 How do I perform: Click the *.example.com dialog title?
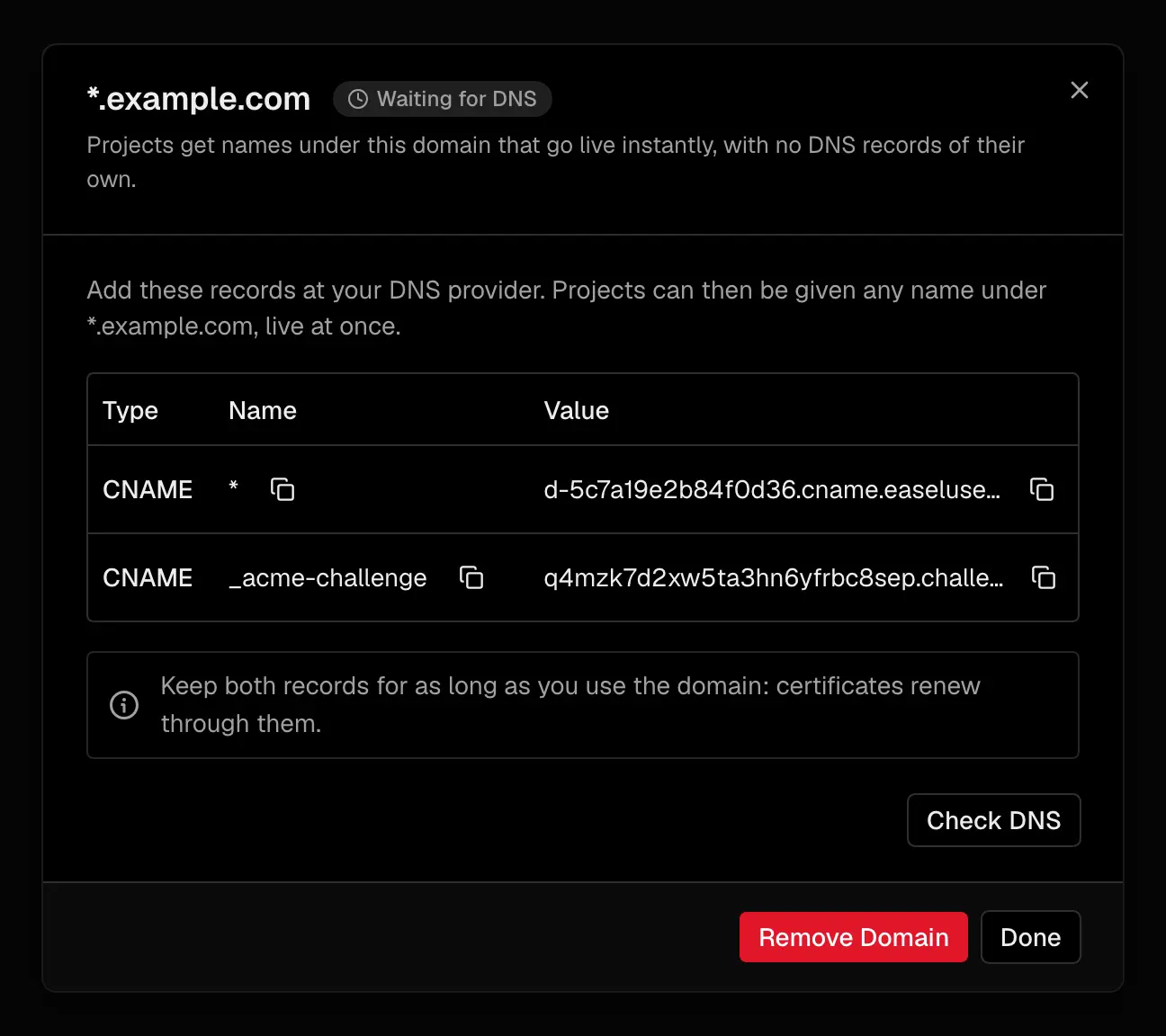(x=199, y=98)
